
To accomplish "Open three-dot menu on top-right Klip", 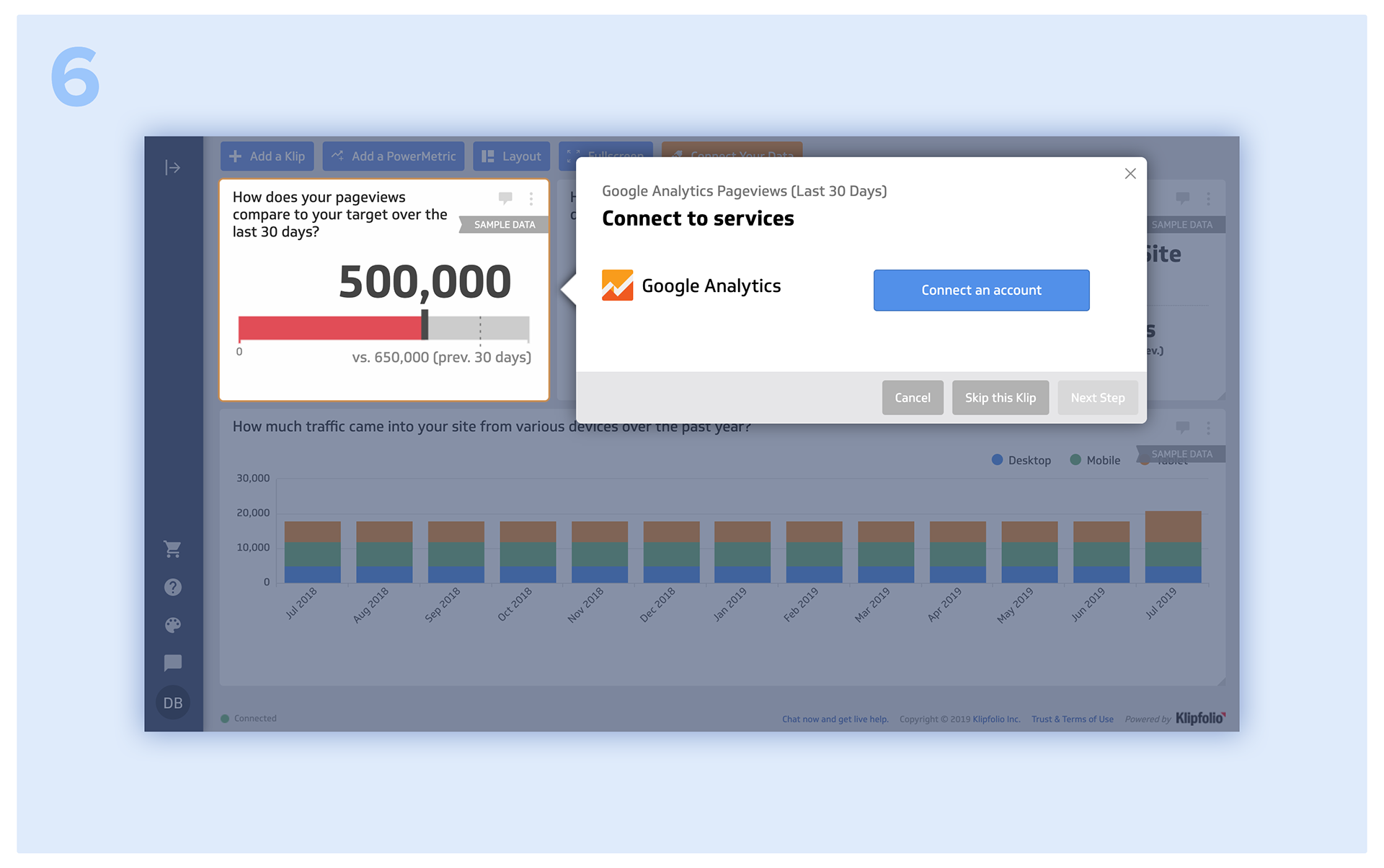I will pyautogui.click(x=1209, y=198).
